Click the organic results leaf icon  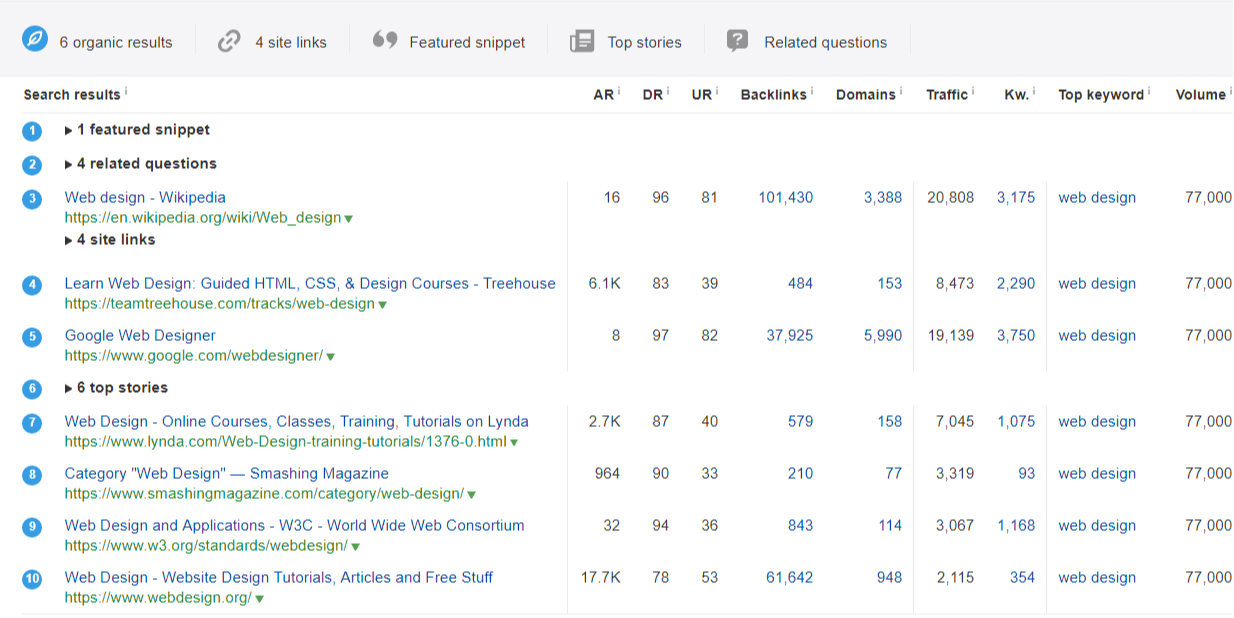click(36, 42)
